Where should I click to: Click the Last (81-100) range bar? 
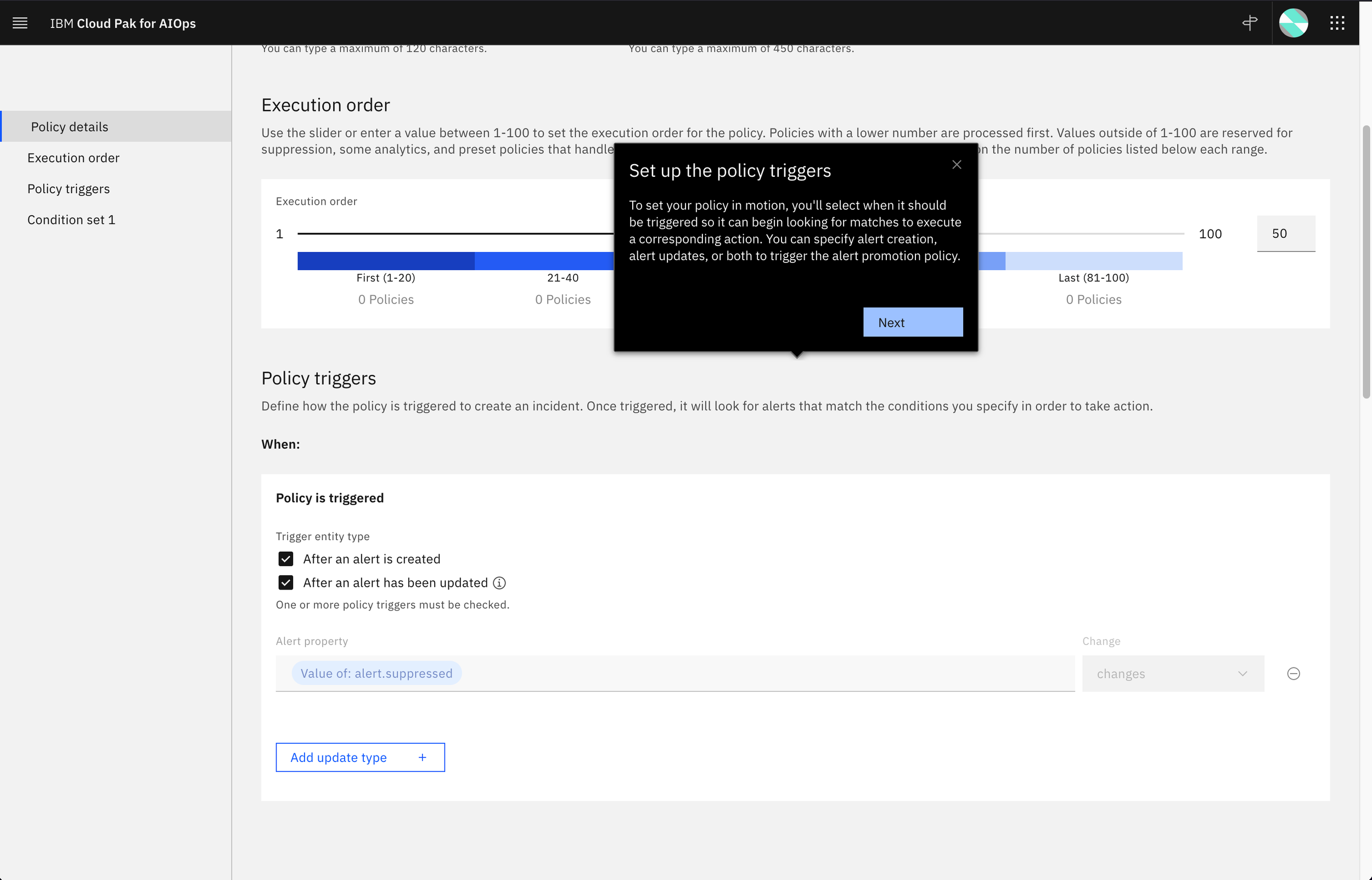tap(1093, 261)
